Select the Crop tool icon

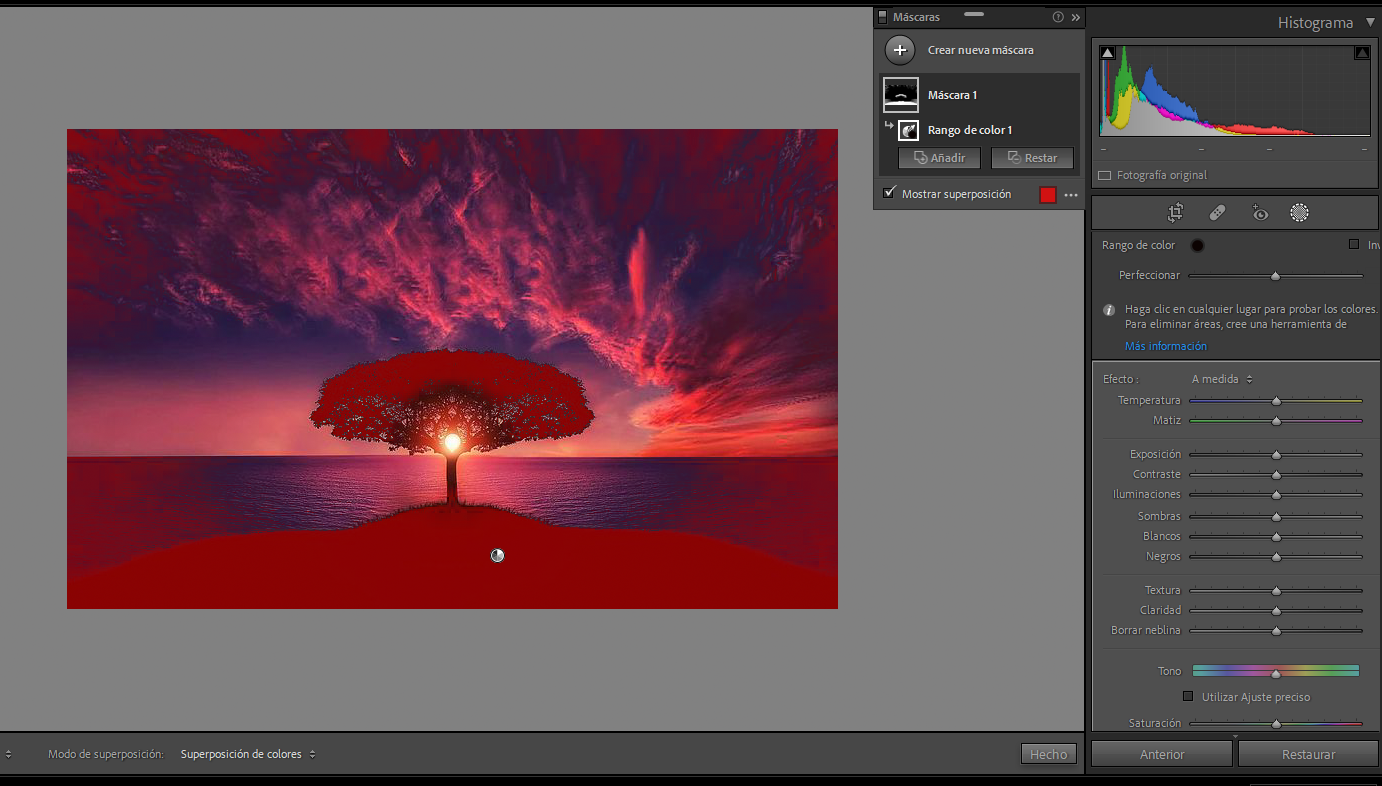tap(1175, 212)
